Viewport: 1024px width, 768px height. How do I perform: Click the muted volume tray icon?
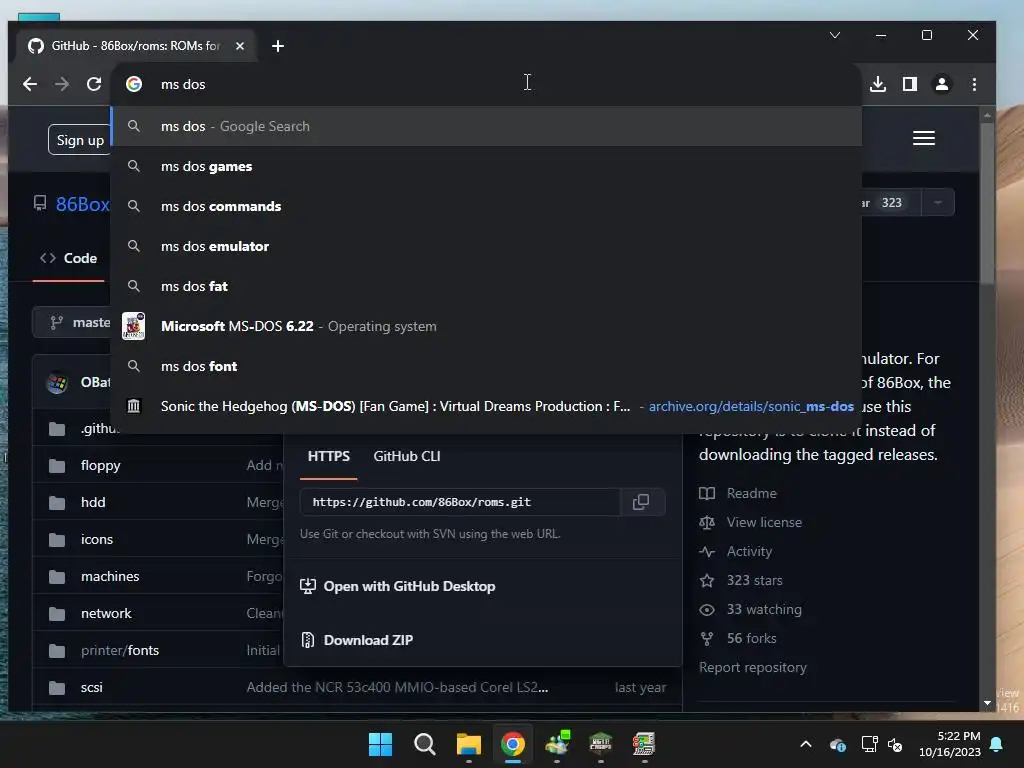895,744
